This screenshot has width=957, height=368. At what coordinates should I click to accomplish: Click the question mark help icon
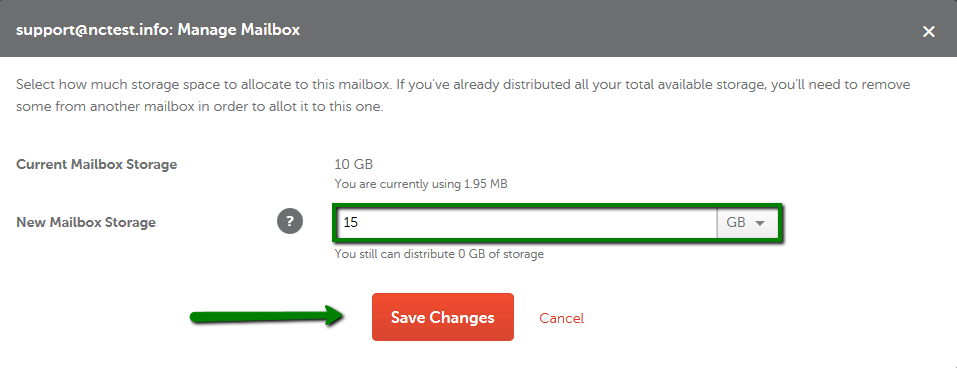tap(290, 222)
